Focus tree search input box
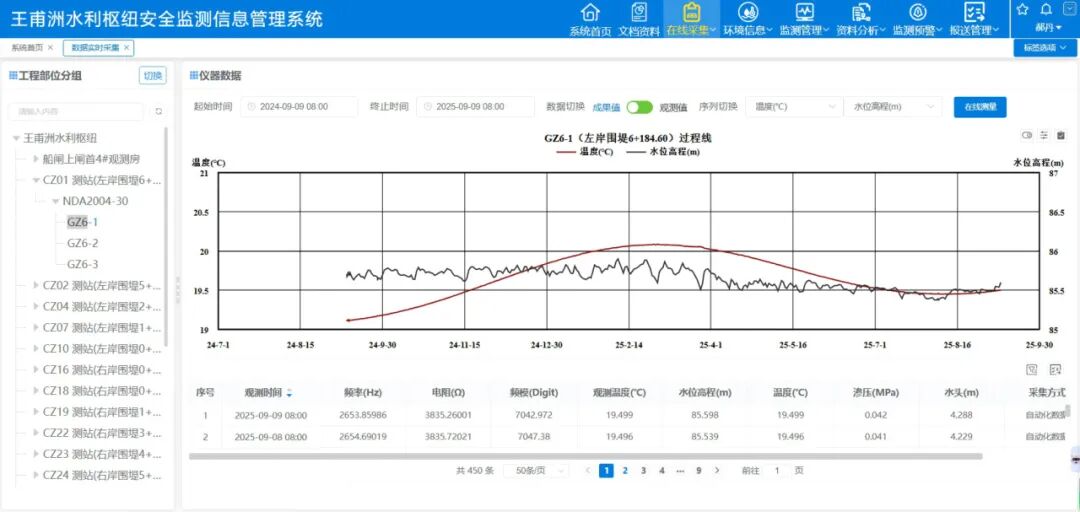This screenshot has width=1080, height=512. tap(76, 112)
